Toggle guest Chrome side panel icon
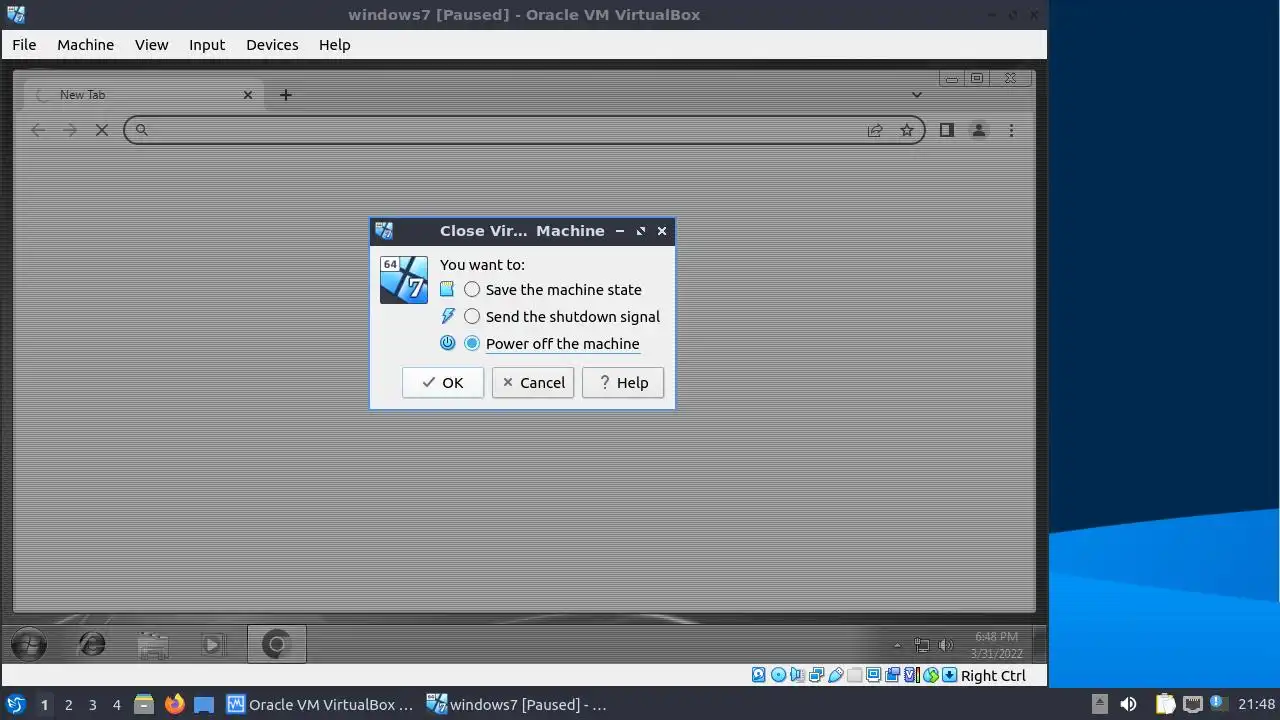The width and height of the screenshot is (1280, 720). pos(947,130)
